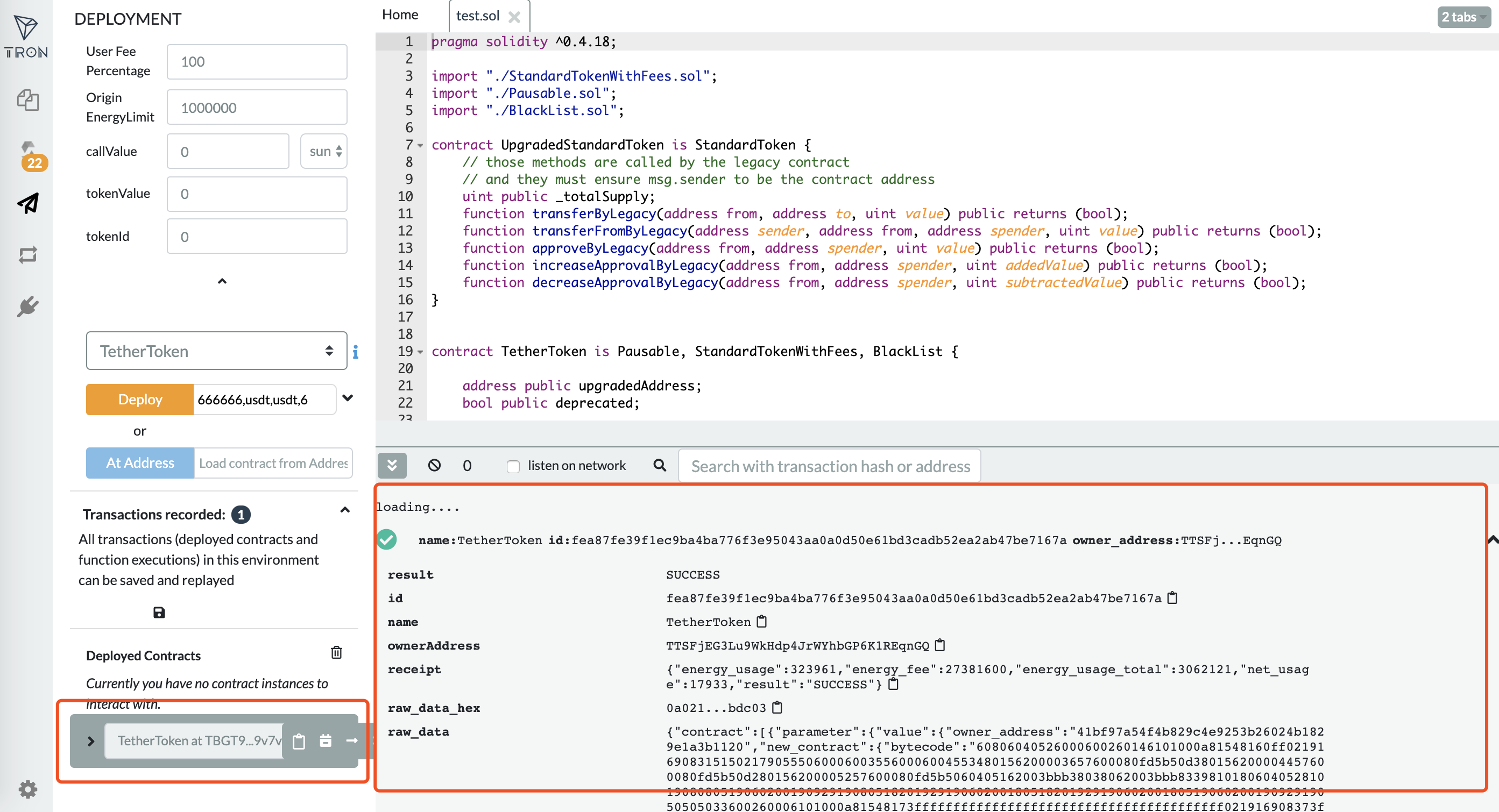Open the plugin manager plug icon

27,306
